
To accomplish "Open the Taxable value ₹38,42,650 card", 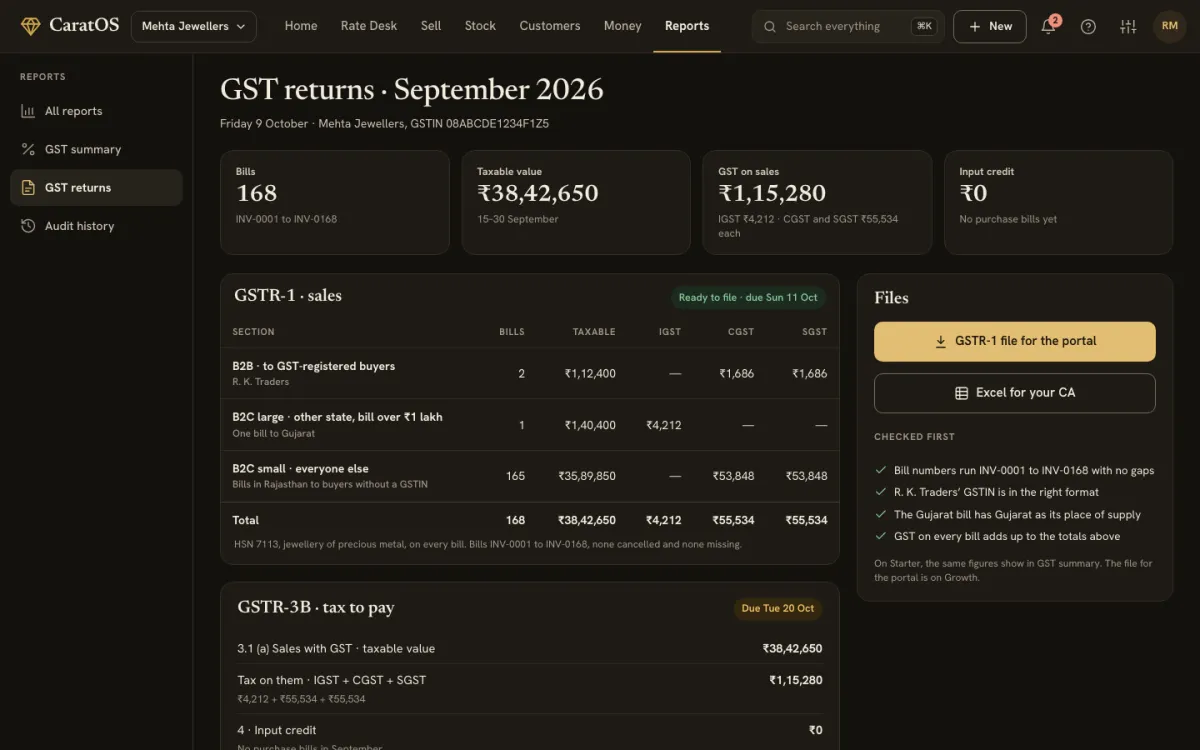I will coord(576,202).
